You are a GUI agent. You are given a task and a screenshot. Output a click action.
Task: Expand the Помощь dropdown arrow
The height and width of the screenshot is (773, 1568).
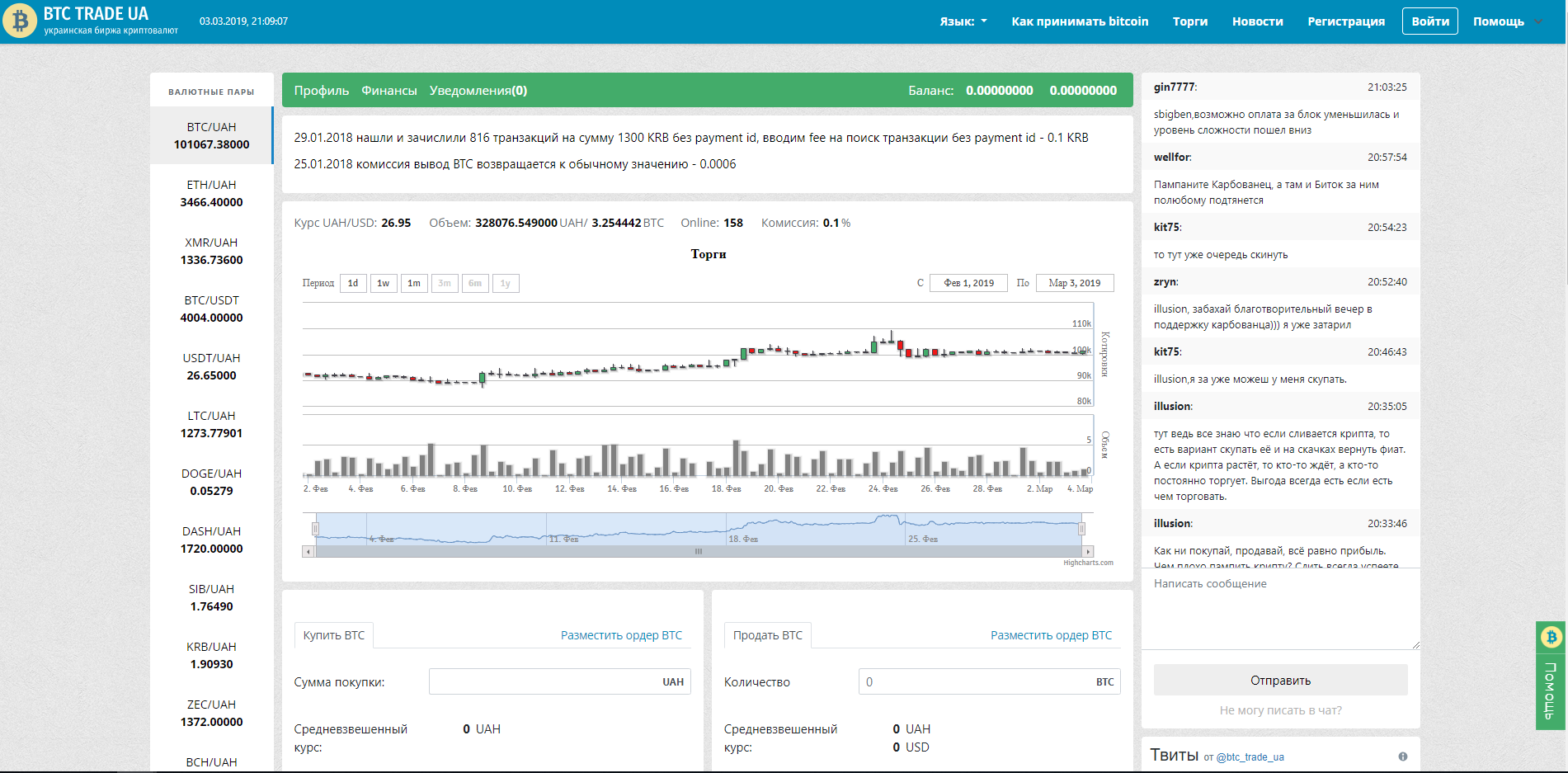[1538, 21]
